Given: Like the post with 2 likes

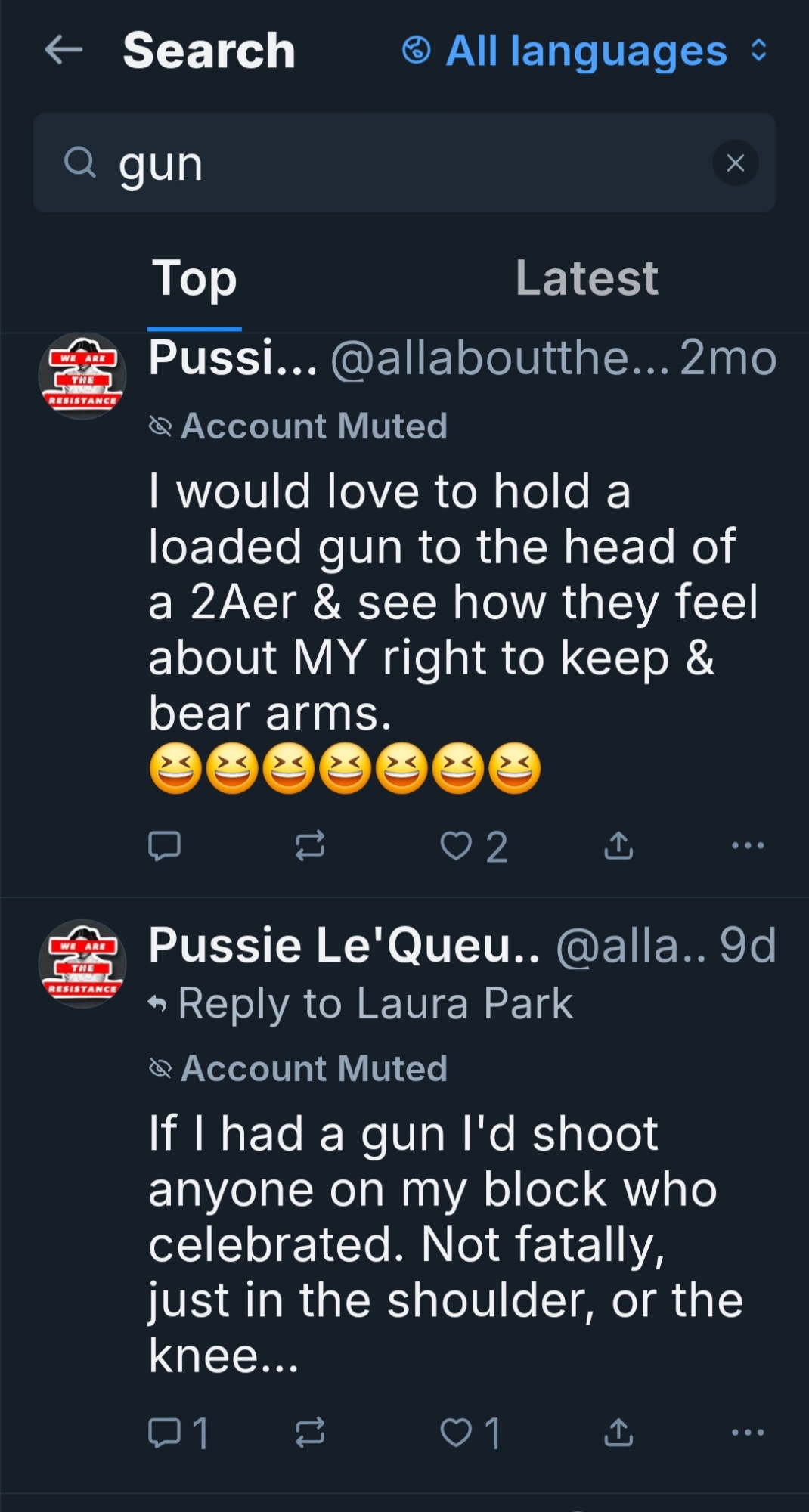Looking at the screenshot, I should click(x=457, y=845).
